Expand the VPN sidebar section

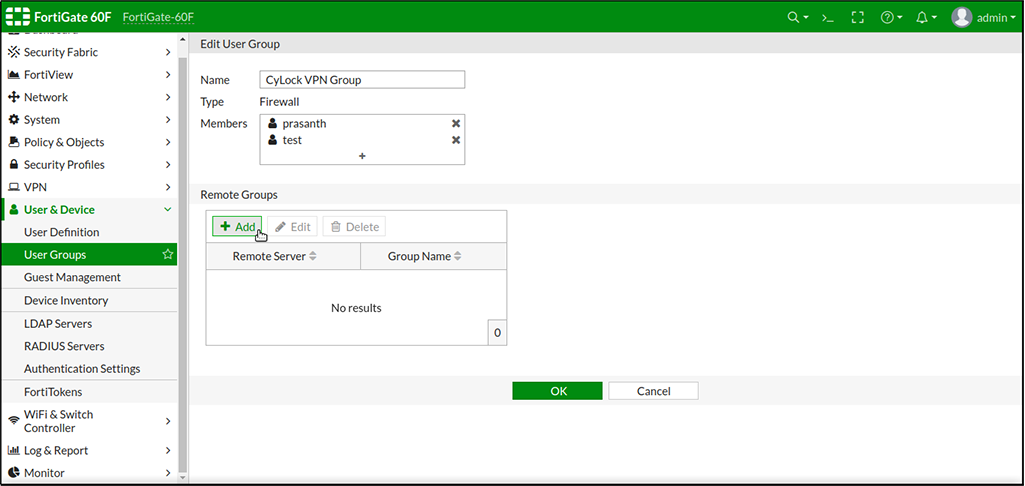[88, 187]
